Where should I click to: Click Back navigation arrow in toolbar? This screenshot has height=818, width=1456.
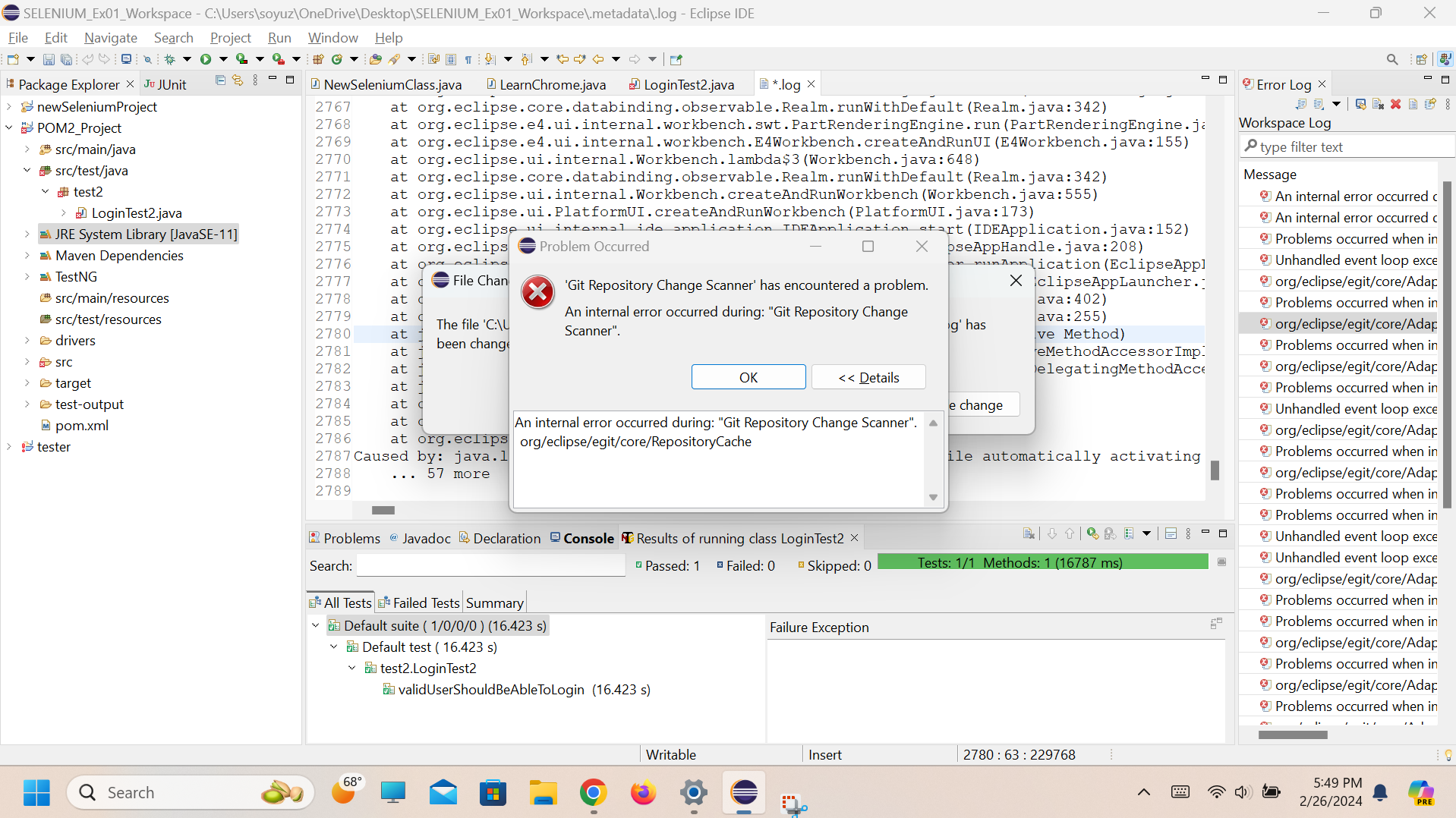click(x=598, y=59)
